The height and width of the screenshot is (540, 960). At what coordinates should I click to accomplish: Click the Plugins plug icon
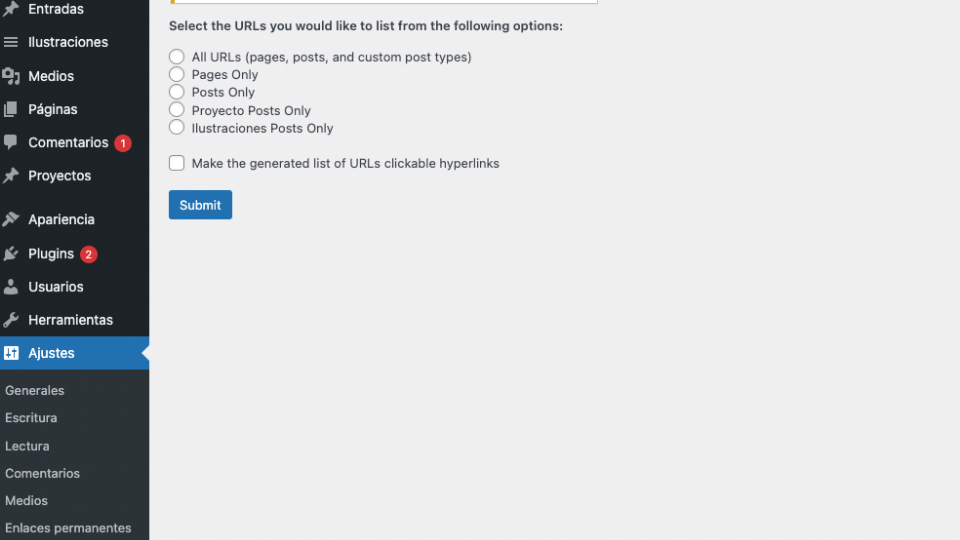point(10,253)
